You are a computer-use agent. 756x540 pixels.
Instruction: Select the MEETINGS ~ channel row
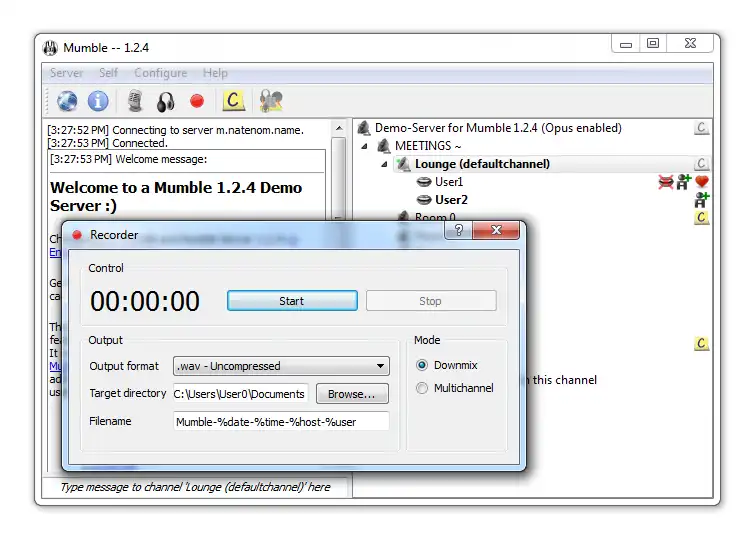pos(428,146)
